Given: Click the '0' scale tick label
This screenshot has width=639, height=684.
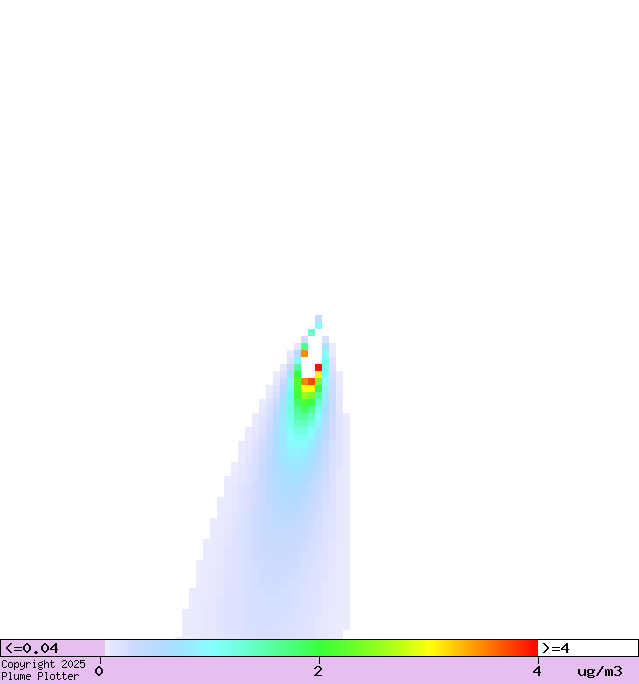Looking at the screenshot, I should pyautogui.click(x=99, y=671).
